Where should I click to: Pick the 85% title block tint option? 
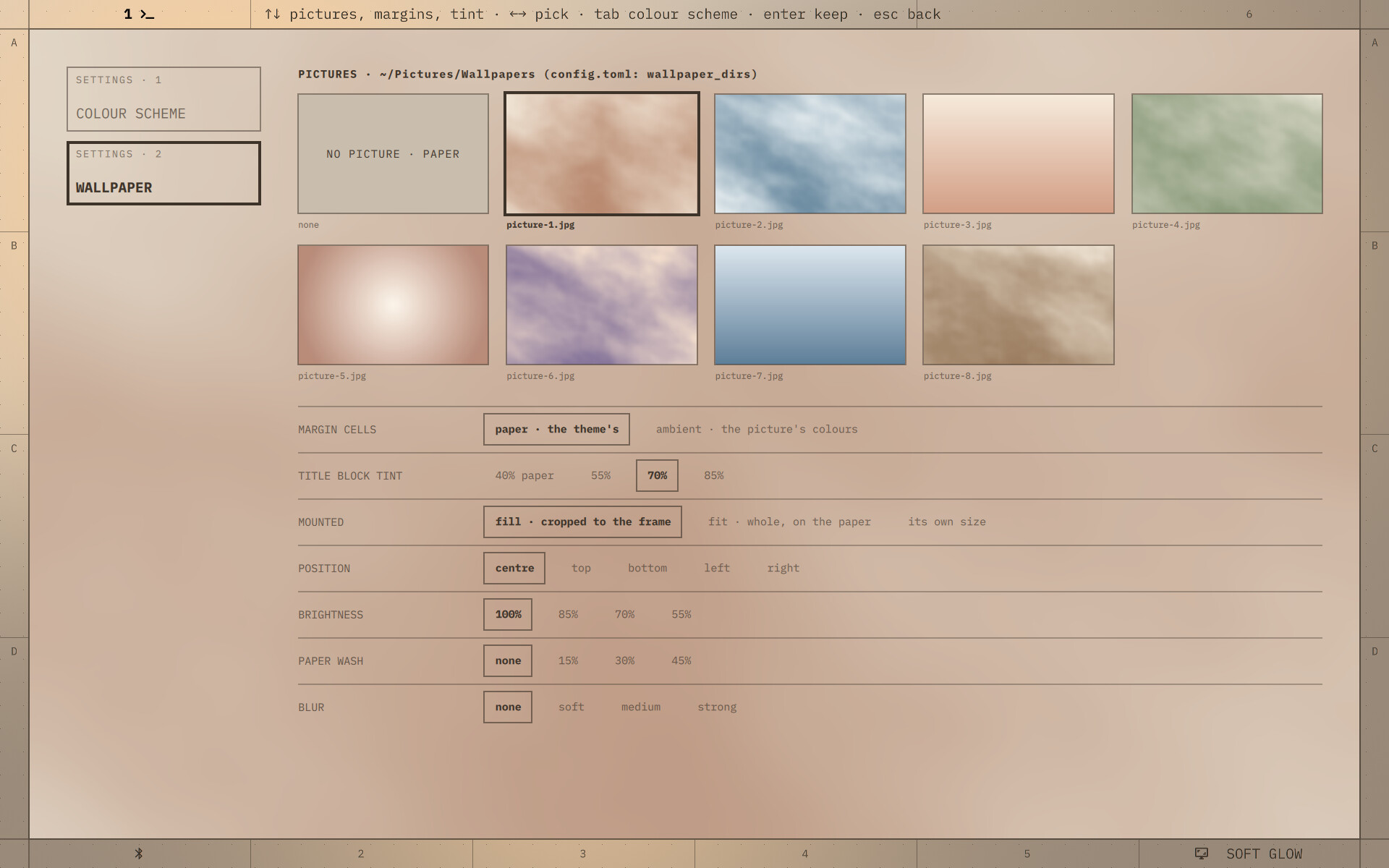tap(714, 475)
